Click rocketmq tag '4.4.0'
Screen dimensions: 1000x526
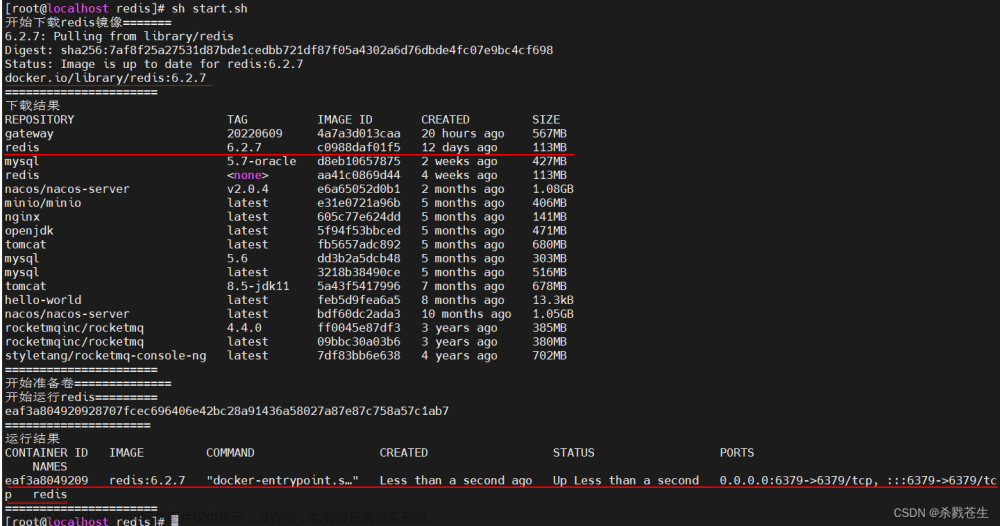pos(244,328)
